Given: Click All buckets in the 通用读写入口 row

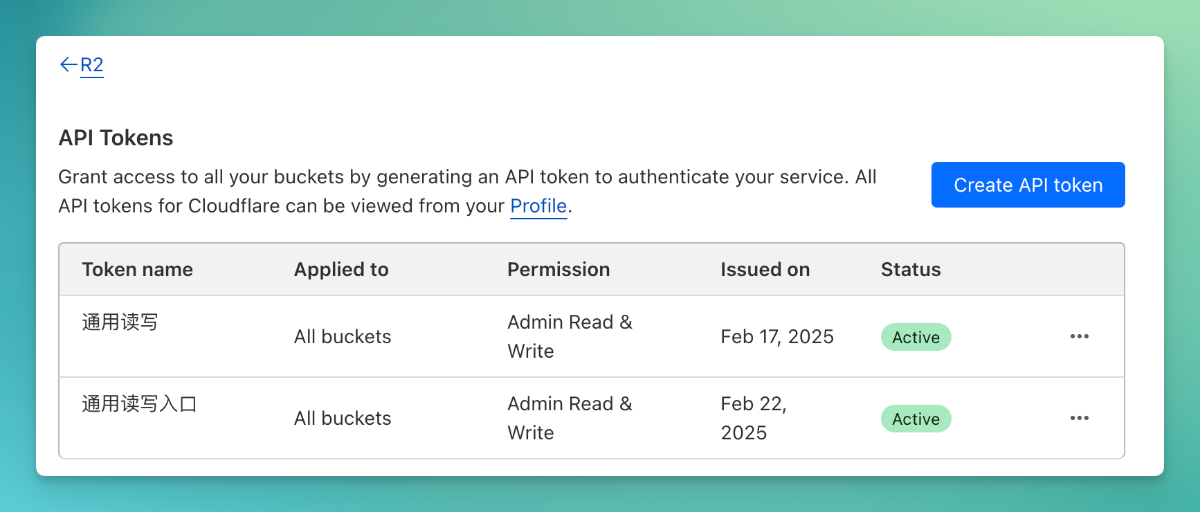Looking at the screenshot, I should [x=343, y=419].
